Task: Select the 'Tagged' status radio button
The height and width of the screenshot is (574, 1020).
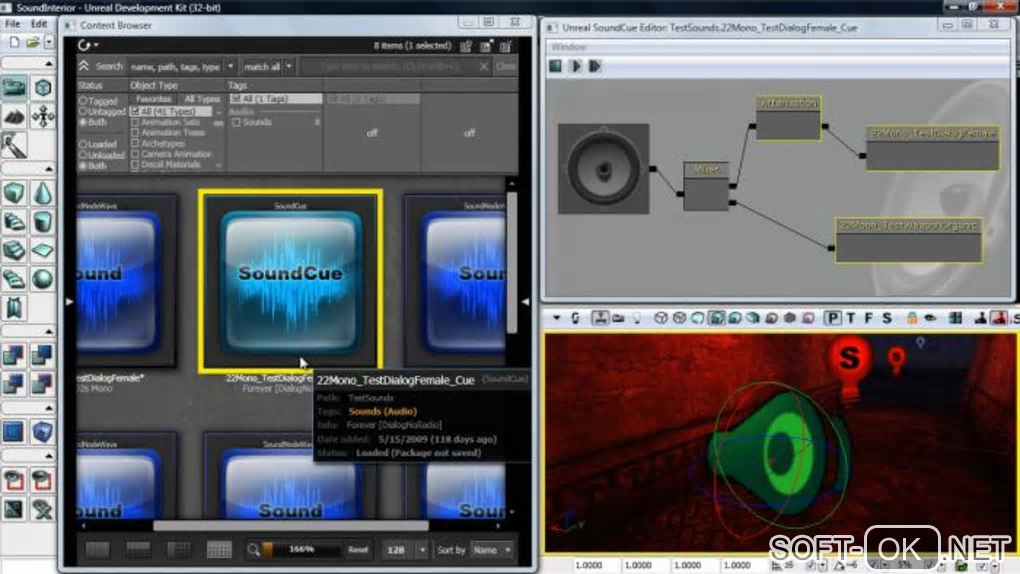Action: pyautogui.click(x=83, y=101)
